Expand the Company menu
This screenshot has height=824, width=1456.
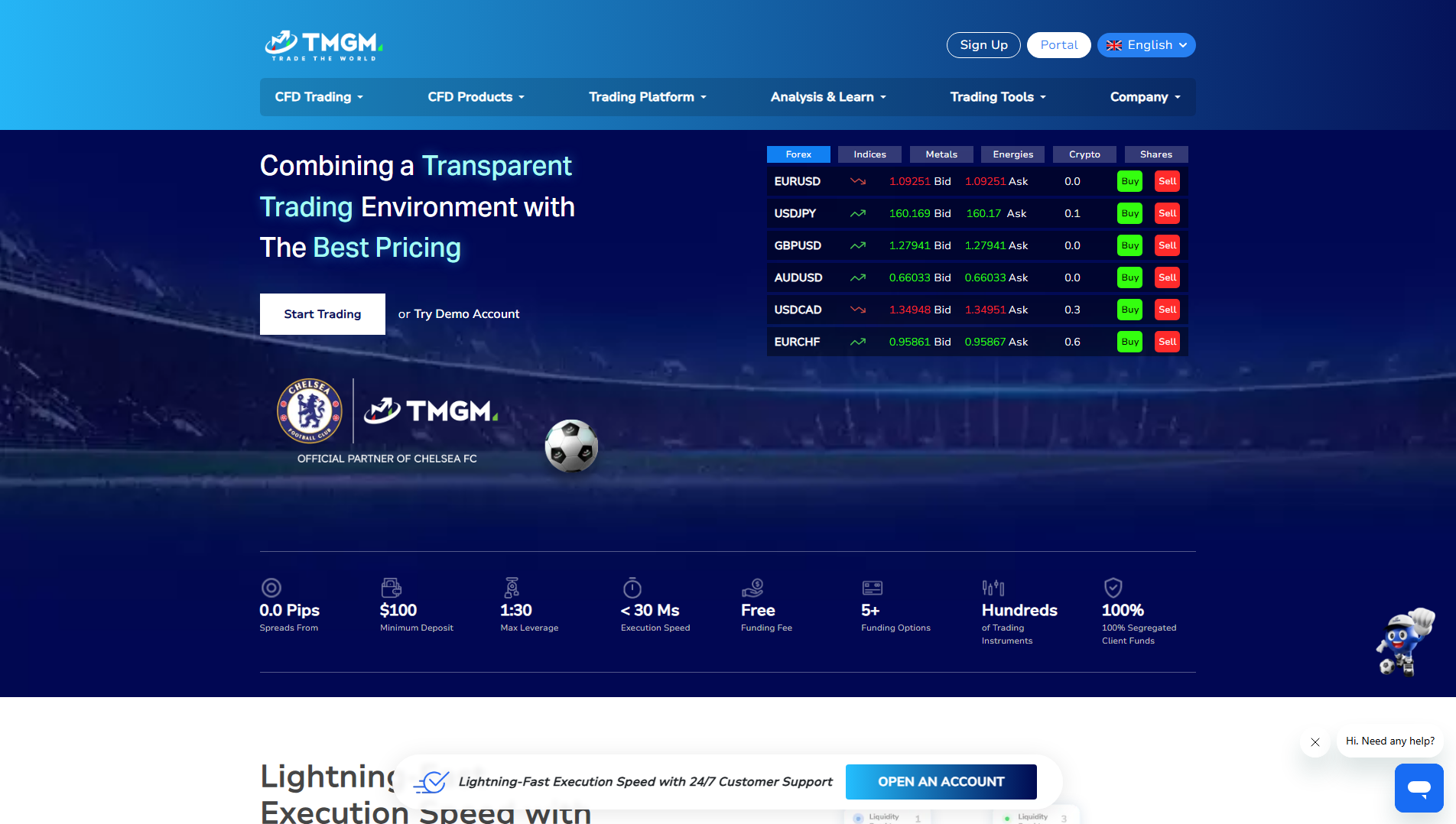[x=1146, y=97]
